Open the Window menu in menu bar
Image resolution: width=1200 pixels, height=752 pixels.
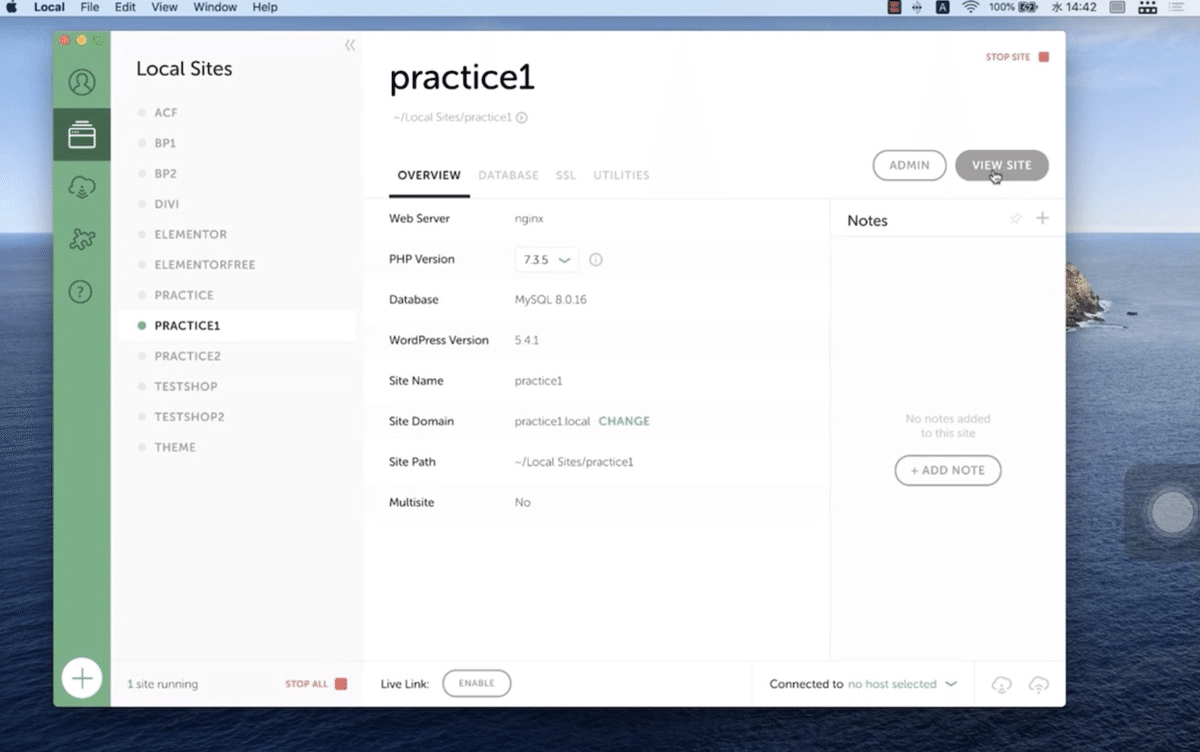tap(215, 7)
